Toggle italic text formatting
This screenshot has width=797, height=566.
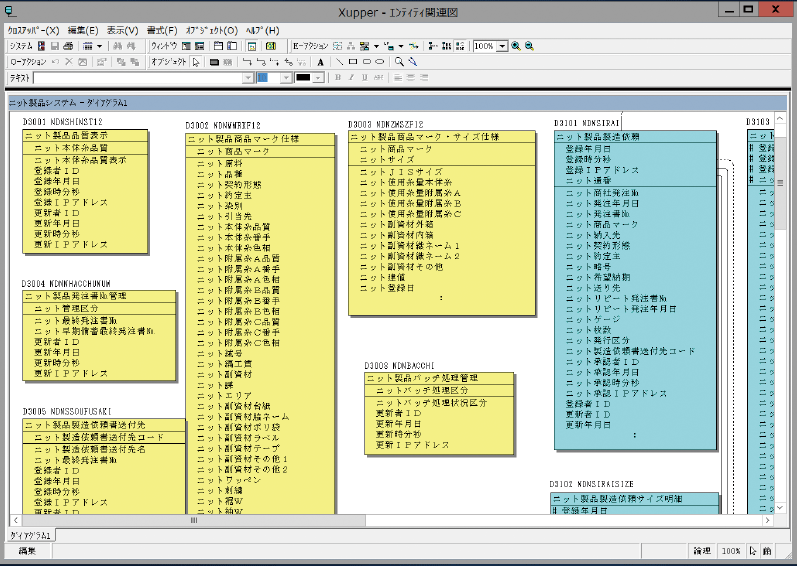pos(351,77)
